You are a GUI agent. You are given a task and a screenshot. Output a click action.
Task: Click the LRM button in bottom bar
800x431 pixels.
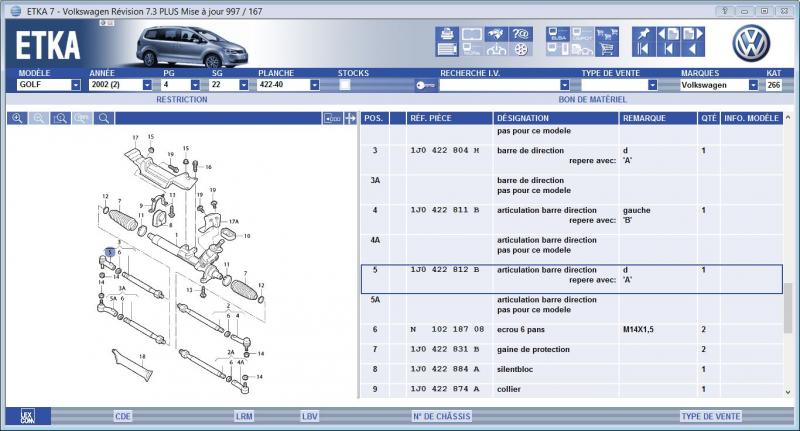click(244, 416)
